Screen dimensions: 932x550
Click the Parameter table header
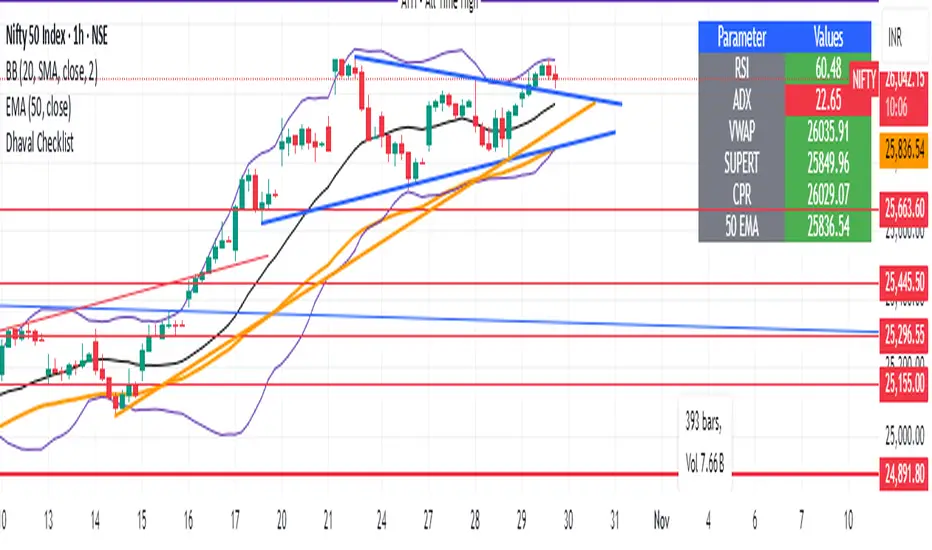tap(742, 37)
